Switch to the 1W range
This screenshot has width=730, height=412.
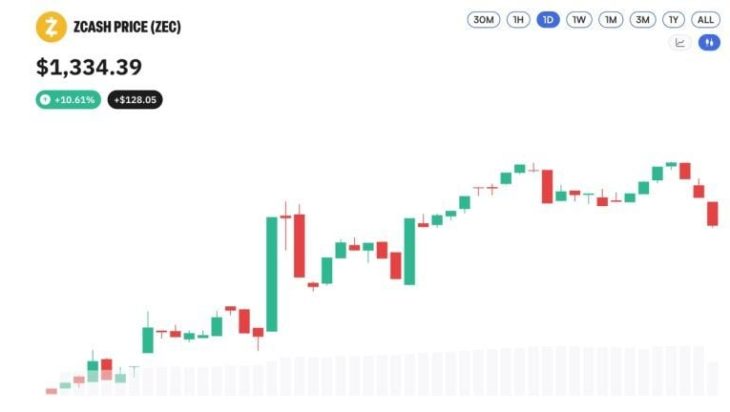579,20
